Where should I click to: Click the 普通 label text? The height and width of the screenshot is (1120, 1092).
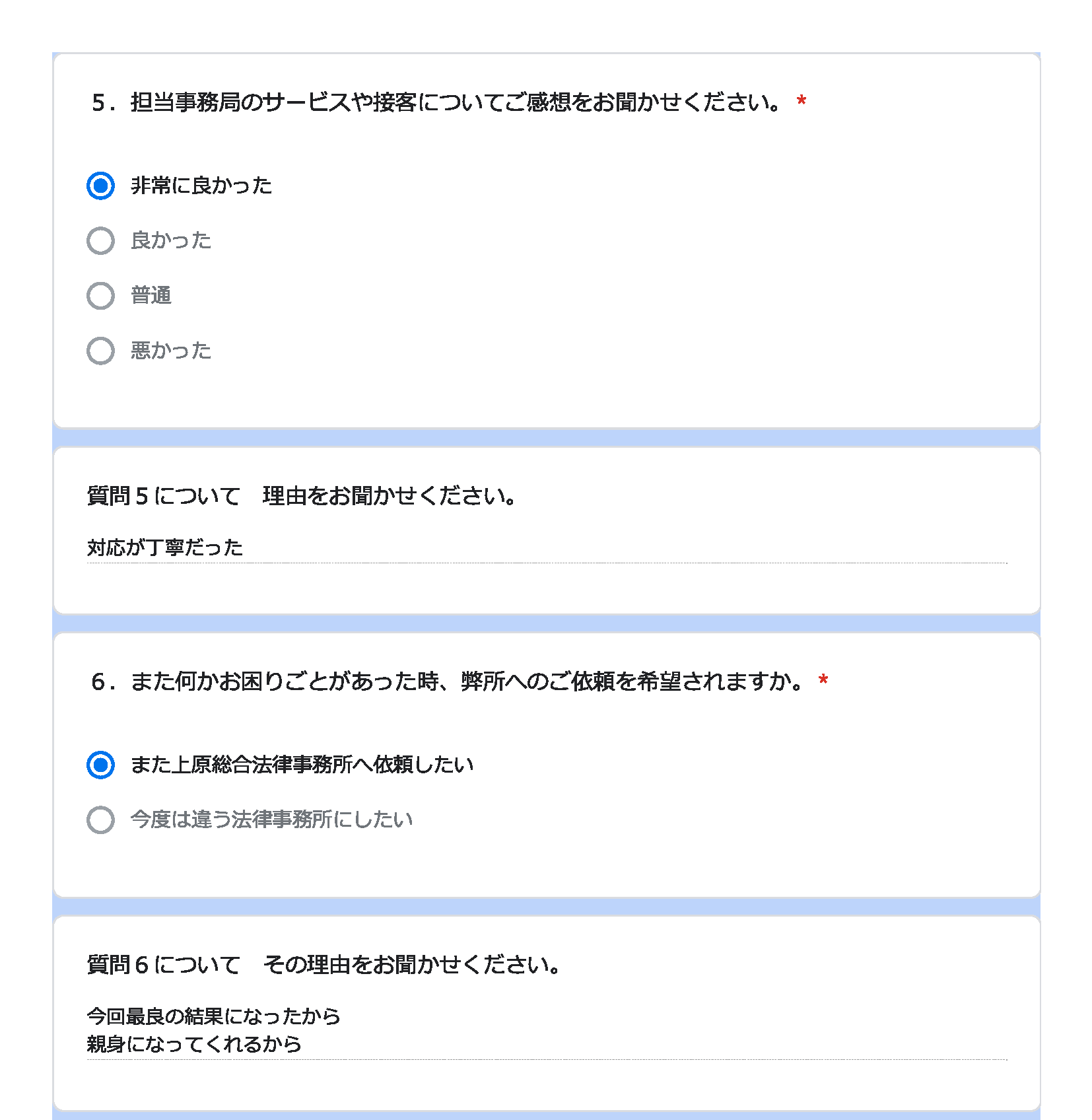click(x=151, y=295)
